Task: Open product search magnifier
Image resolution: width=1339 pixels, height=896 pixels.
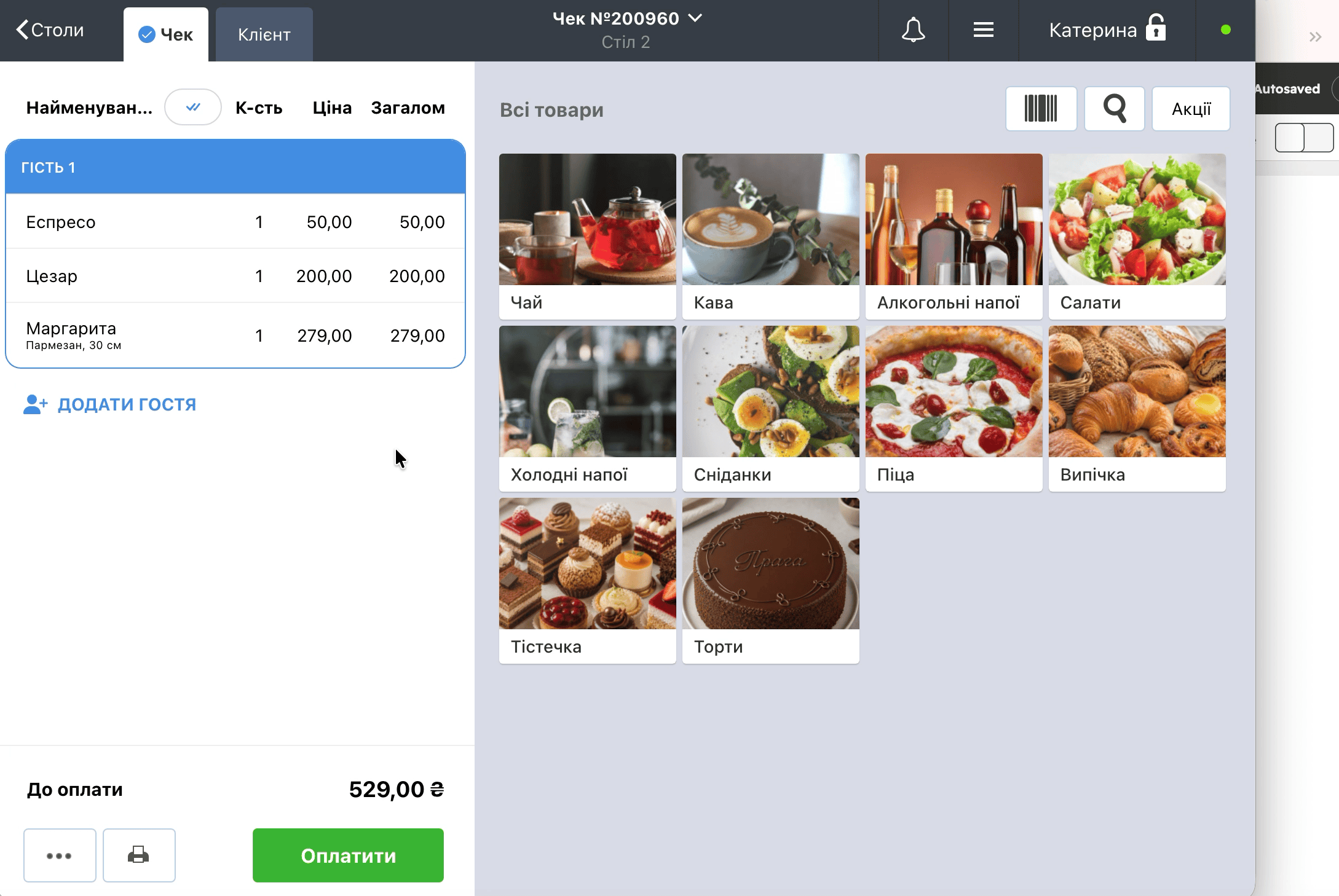Action: [x=1114, y=109]
